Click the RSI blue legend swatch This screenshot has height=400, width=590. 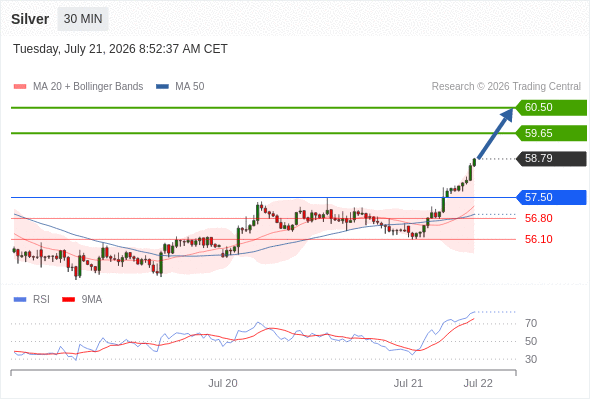tap(20, 300)
